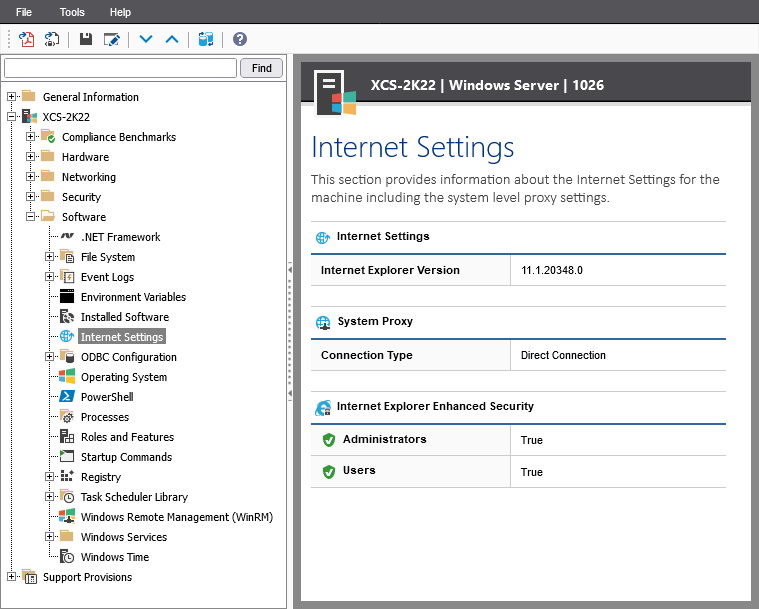Expand the Compliance Benchmarks node
Screen dimensions: 759x609
30,137
